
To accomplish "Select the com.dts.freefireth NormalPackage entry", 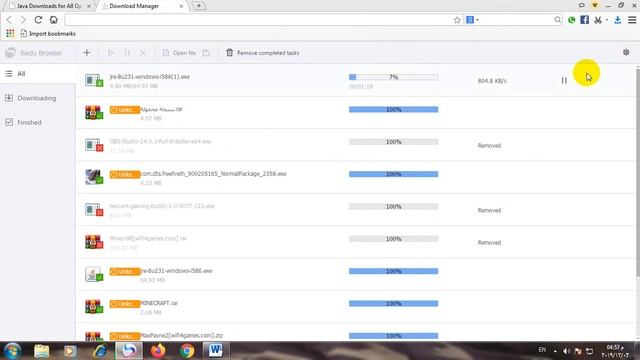I will 213,174.
